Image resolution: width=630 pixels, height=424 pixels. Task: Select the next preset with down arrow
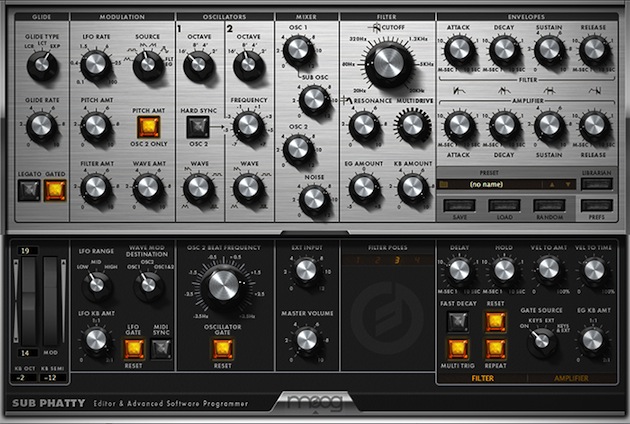coord(568,184)
